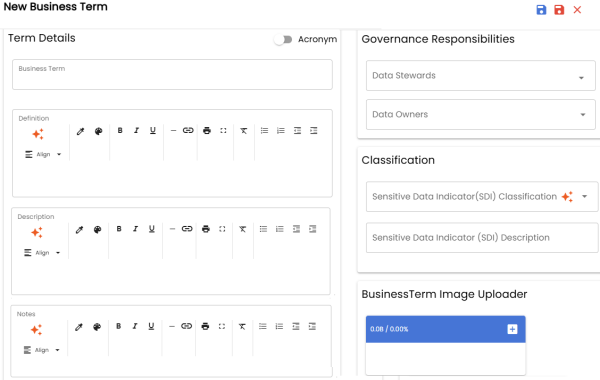Insert link in Notes editor
600x380 pixels.
[186, 326]
